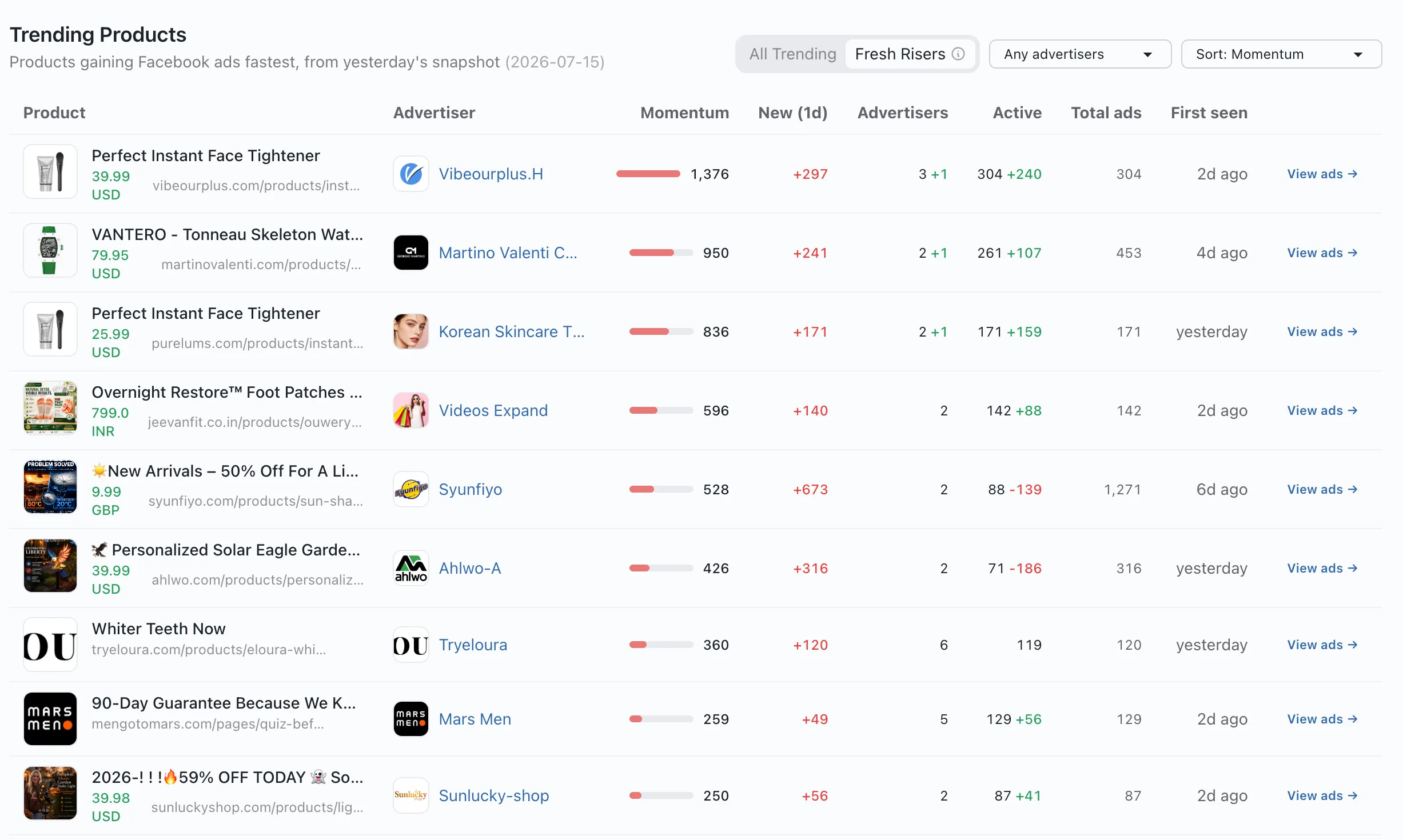Click the Total ads column header
Viewport: 1403px width, 840px height.
click(1106, 113)
